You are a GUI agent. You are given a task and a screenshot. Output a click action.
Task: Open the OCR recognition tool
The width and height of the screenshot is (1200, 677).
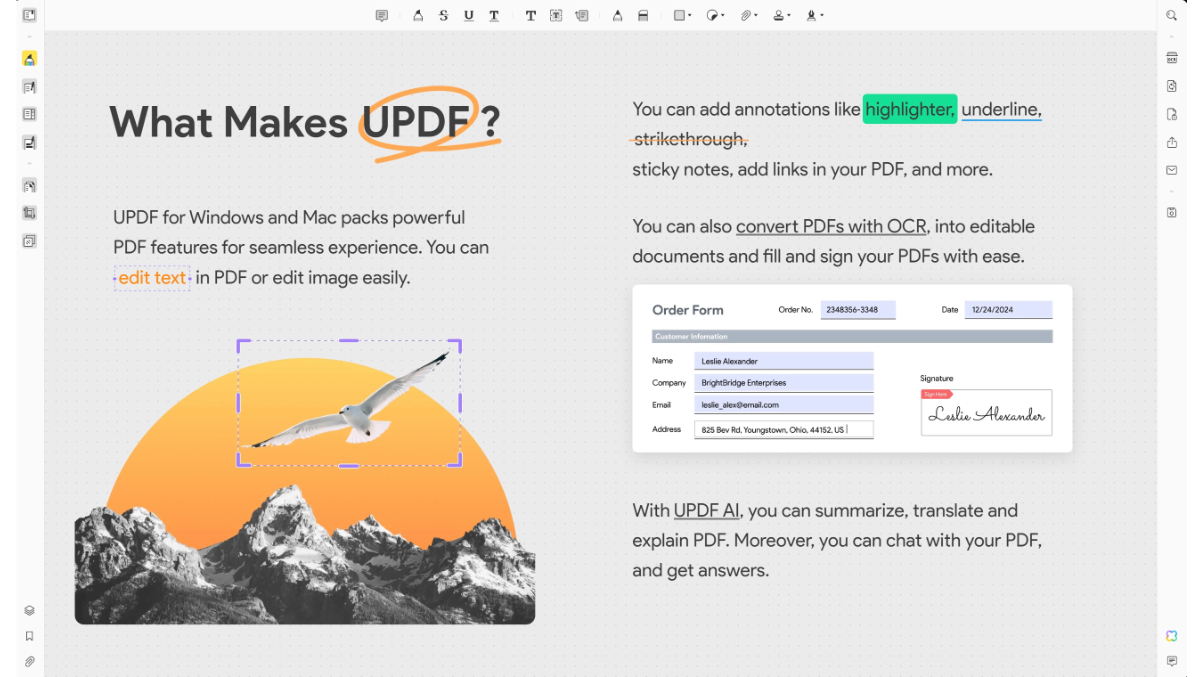[1171, 58]
